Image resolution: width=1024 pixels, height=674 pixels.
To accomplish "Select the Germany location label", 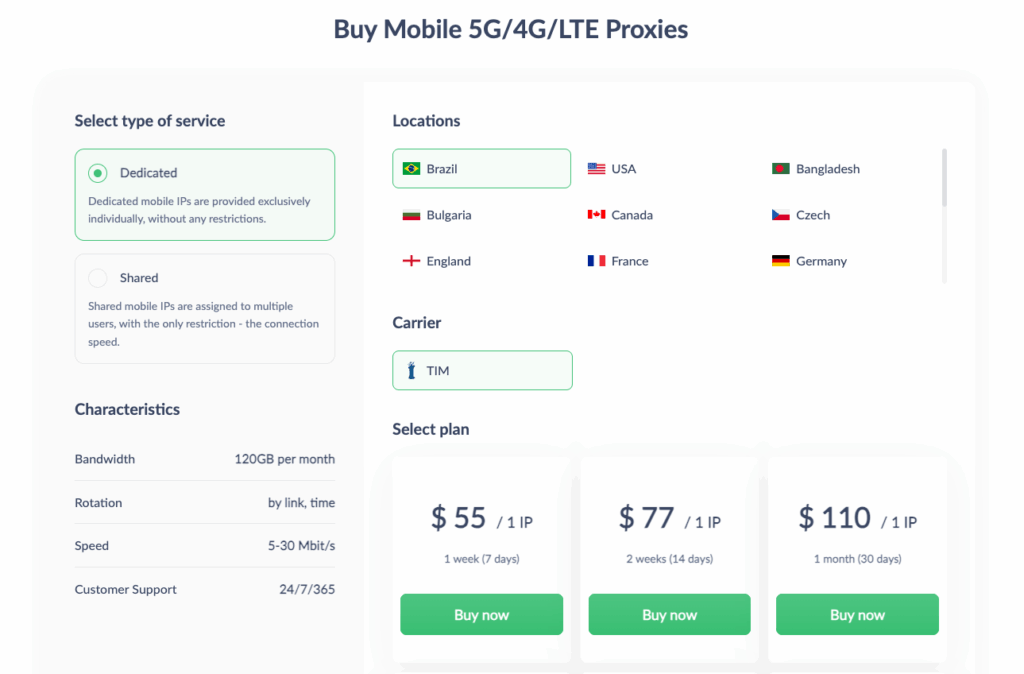I will coord(821,261).
